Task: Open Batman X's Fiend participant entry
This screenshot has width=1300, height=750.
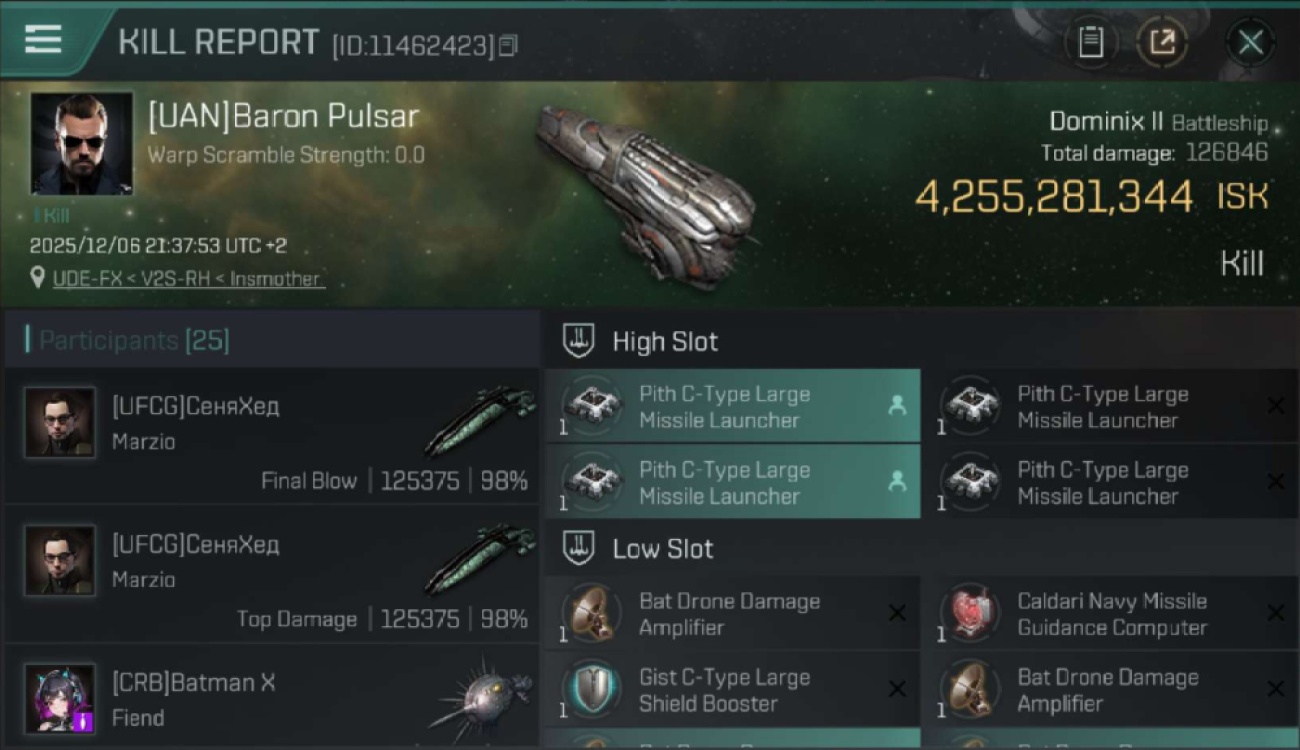Action: (271, 698)
